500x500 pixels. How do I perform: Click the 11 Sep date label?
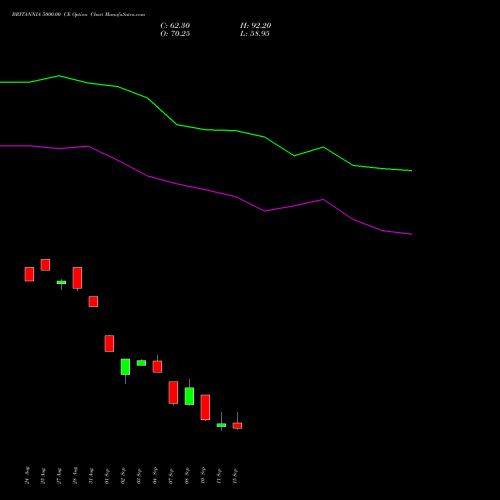tap(219, 476)
